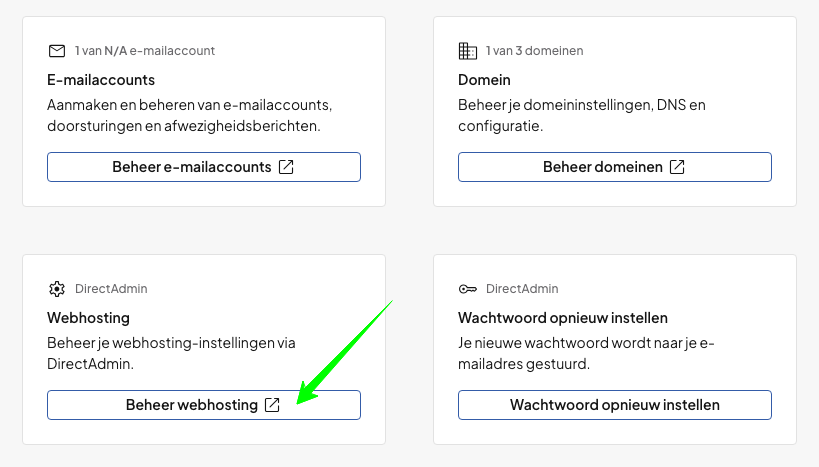Click the envelope icon on E-mailaccounts card
This screenshot has height=467, width=819.
56,51
